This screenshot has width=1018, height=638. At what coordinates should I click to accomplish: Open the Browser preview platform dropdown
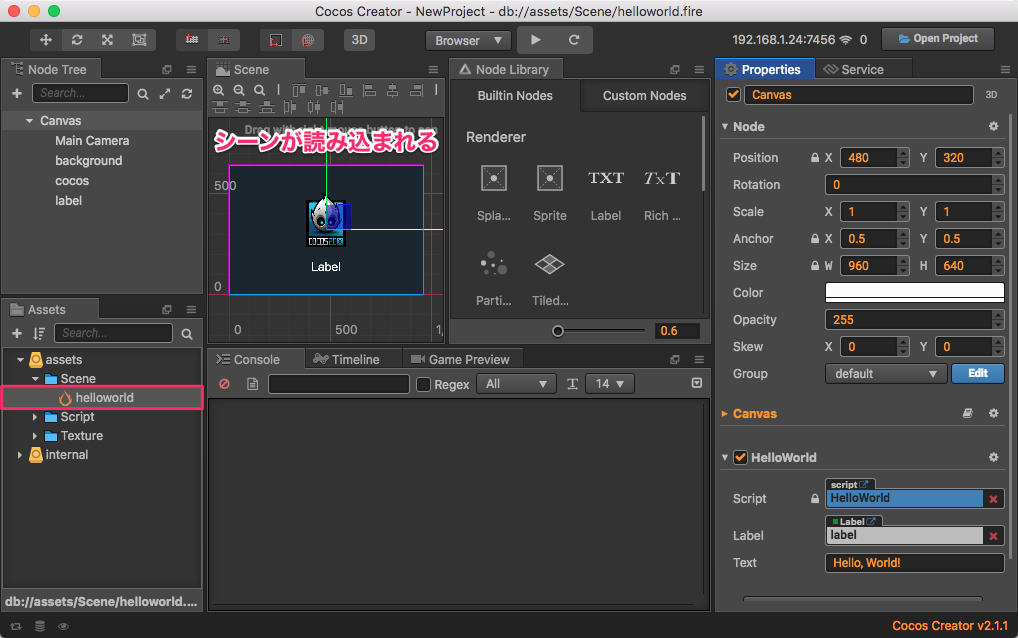click(x=468, y=40)
